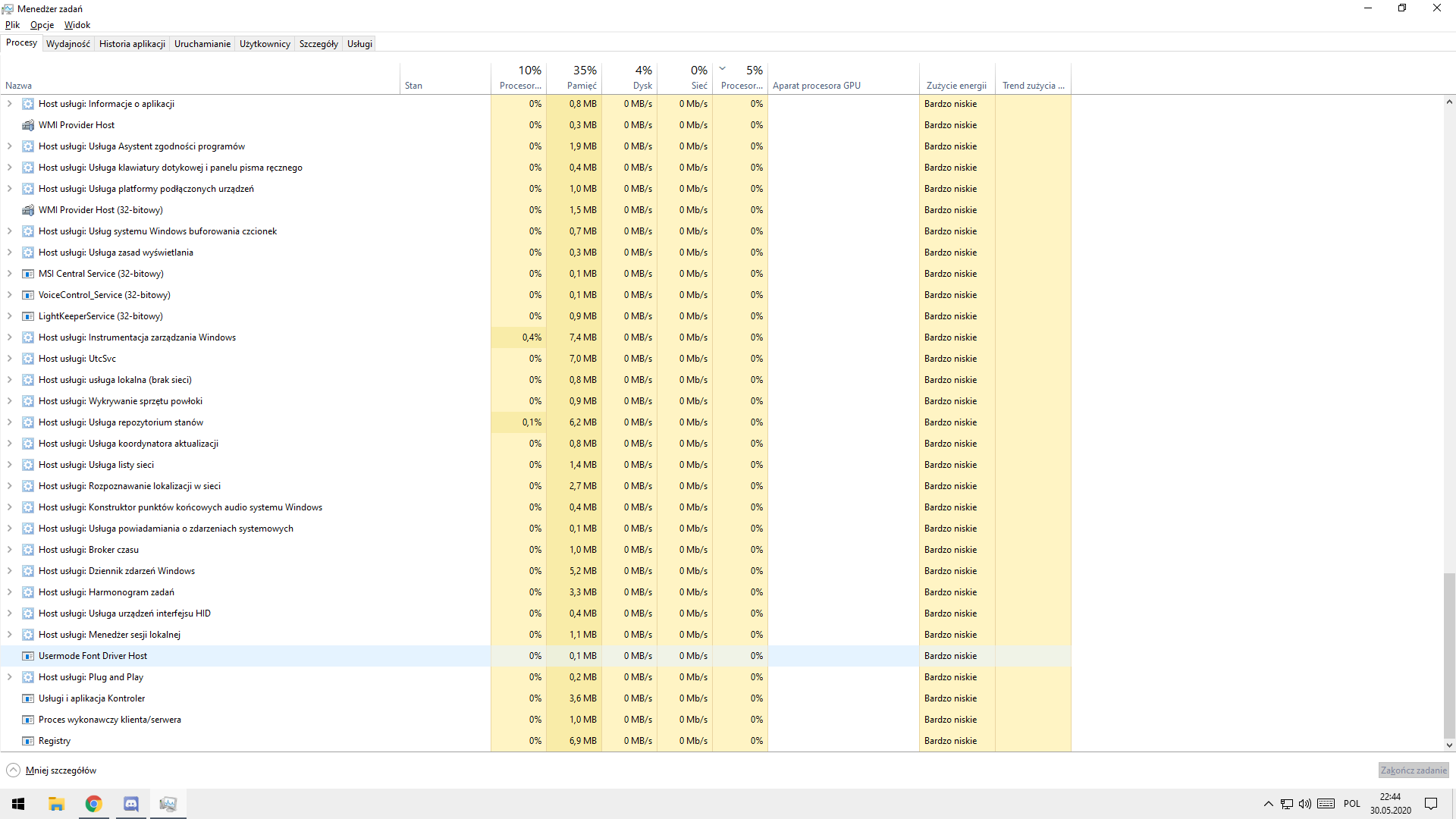Expand Host usługi: Instrumentacja zarządzania Windows

click(10, 337)
